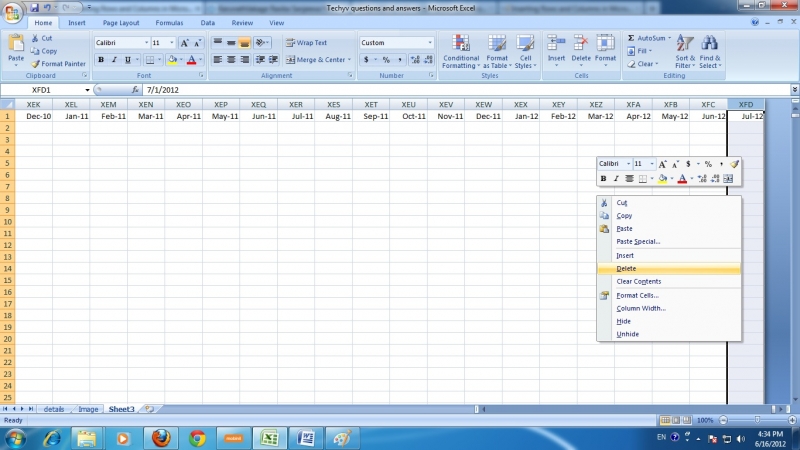
Task: Switch to the Page Layout ribbon tab
Action: [x=120, y=22]
